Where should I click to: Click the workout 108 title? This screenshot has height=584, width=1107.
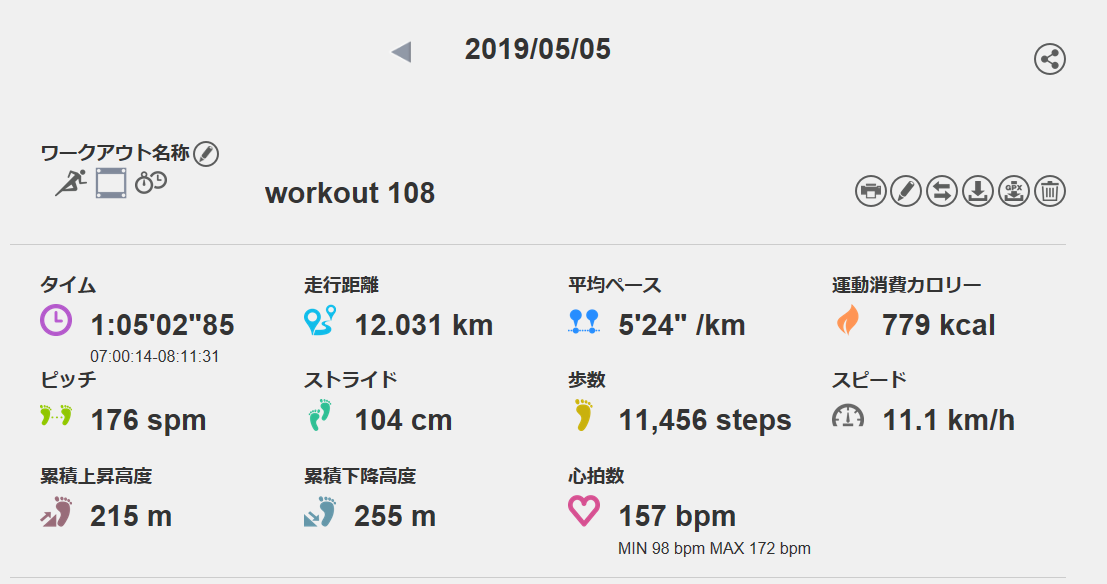350,193
